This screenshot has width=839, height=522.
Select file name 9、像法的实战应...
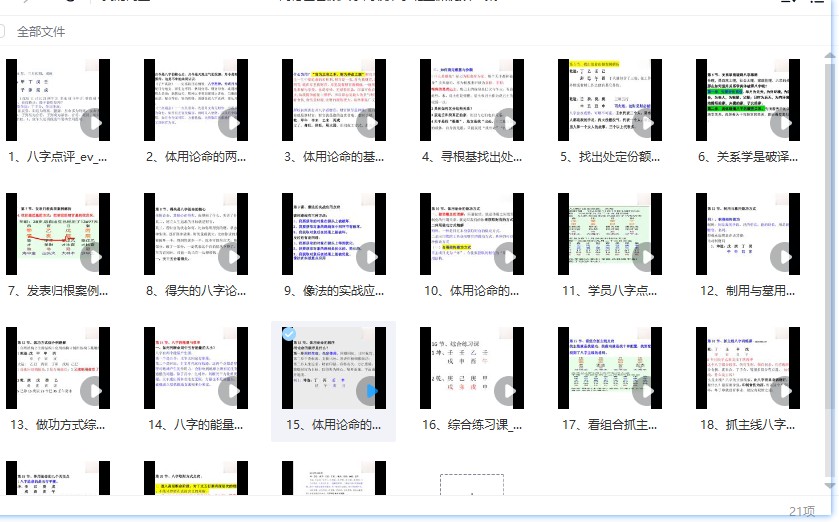click(334, 290)
